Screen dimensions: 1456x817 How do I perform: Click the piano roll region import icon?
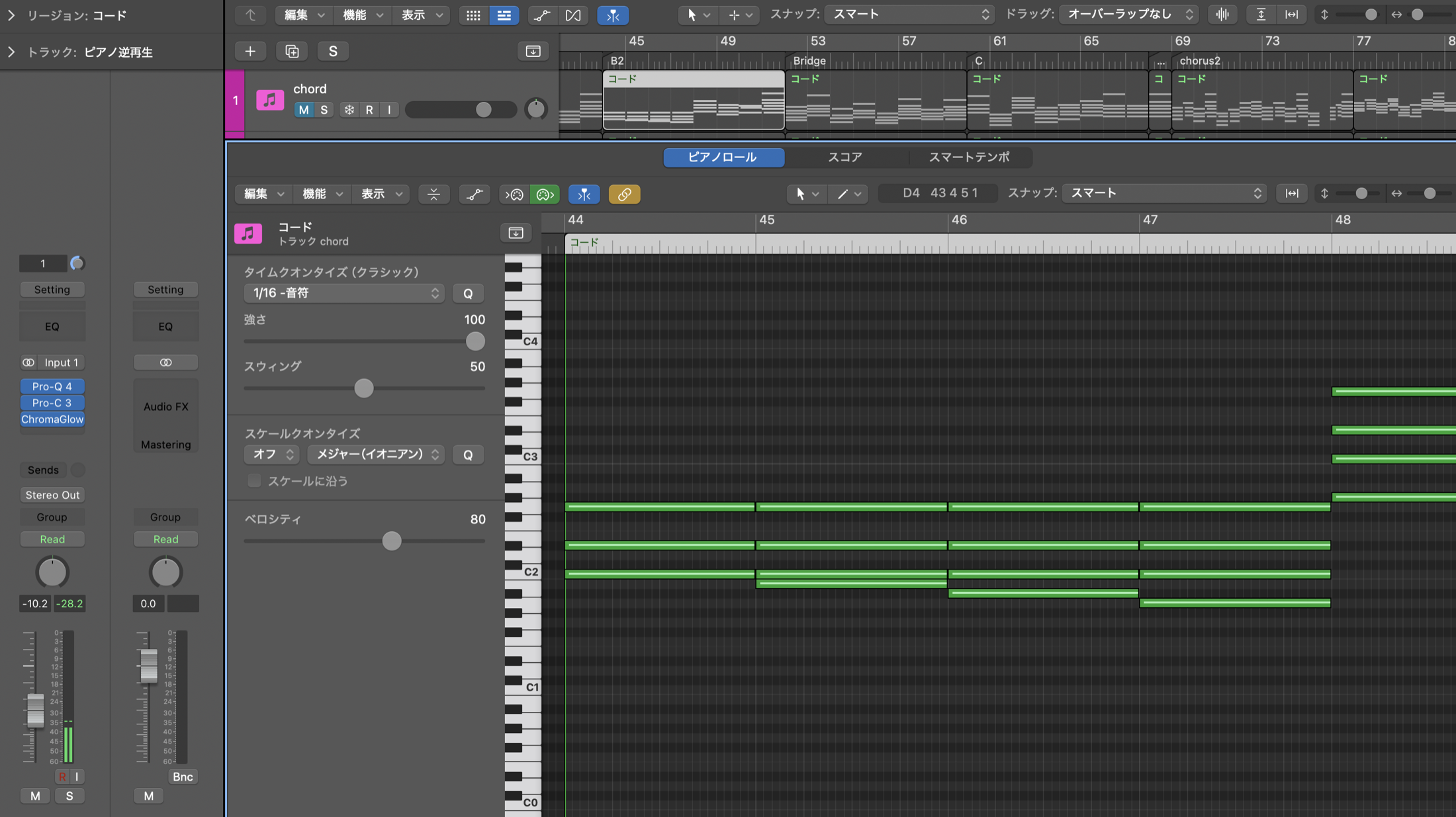[x=516, y=233]
